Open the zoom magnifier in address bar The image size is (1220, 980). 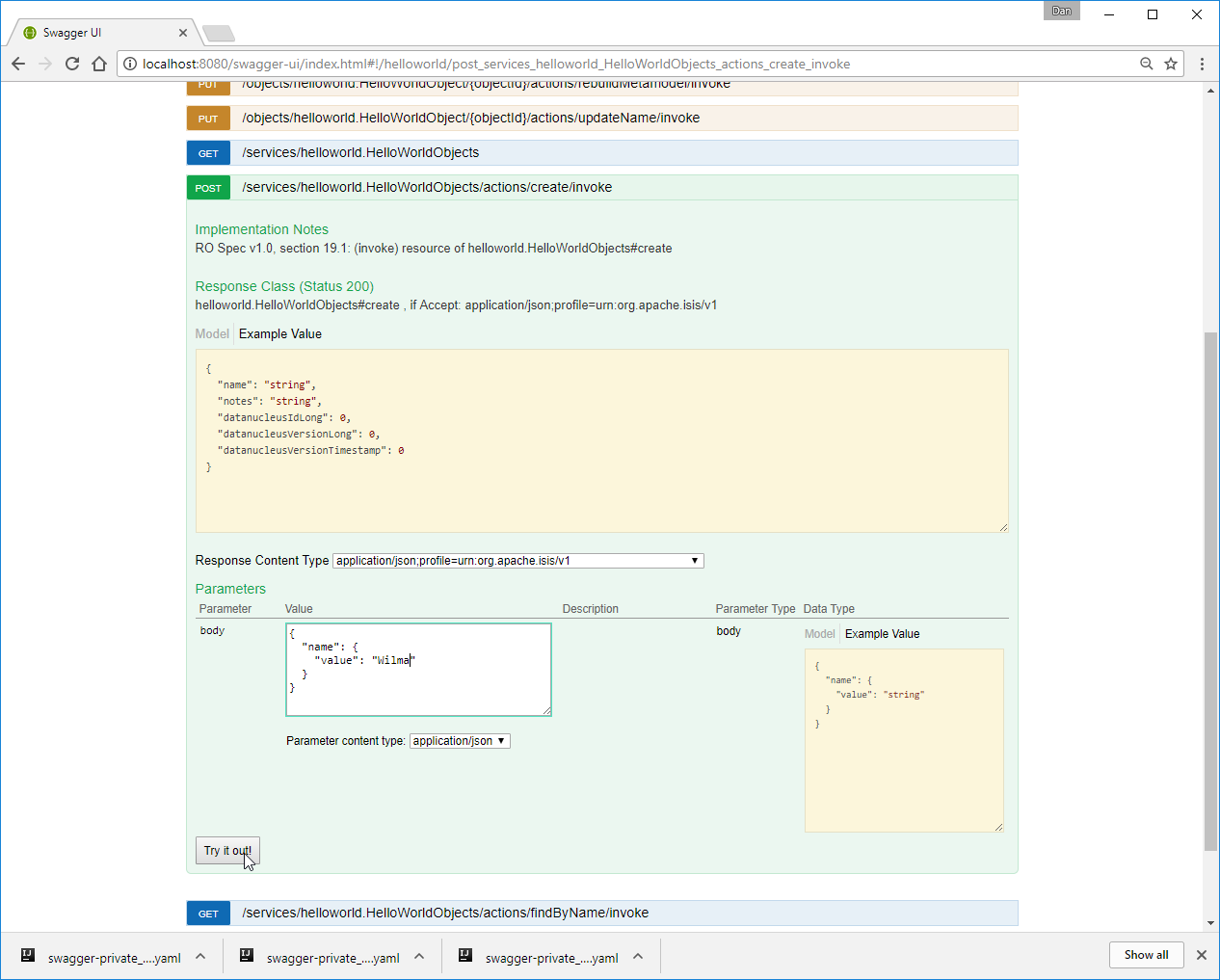[1146, 64]
